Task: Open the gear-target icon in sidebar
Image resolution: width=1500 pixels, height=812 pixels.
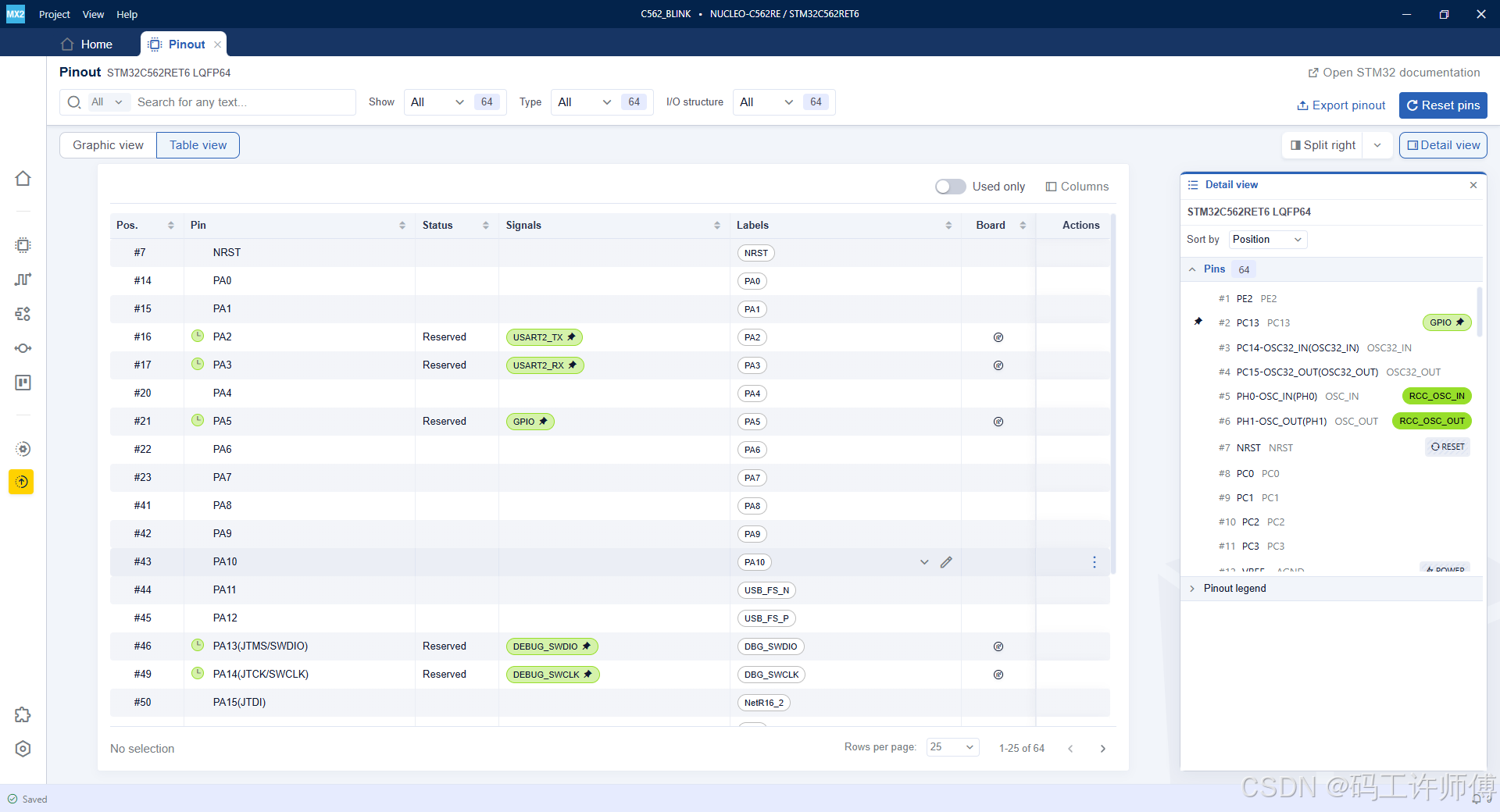Action: (x=23, y=449)
